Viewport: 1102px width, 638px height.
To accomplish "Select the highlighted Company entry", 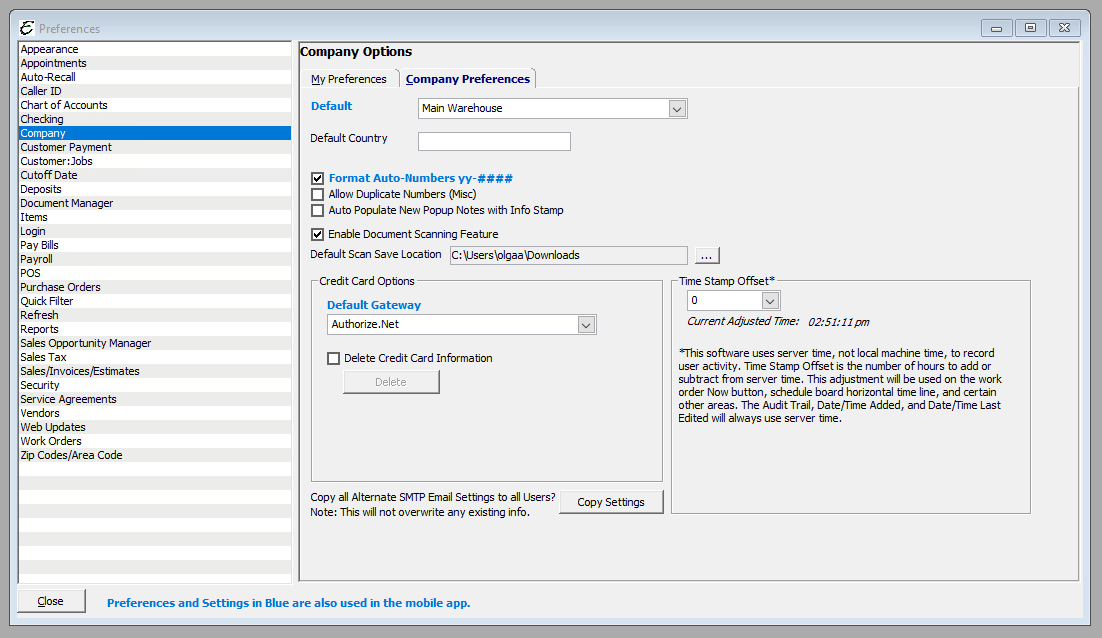I will tap(155, 134).
